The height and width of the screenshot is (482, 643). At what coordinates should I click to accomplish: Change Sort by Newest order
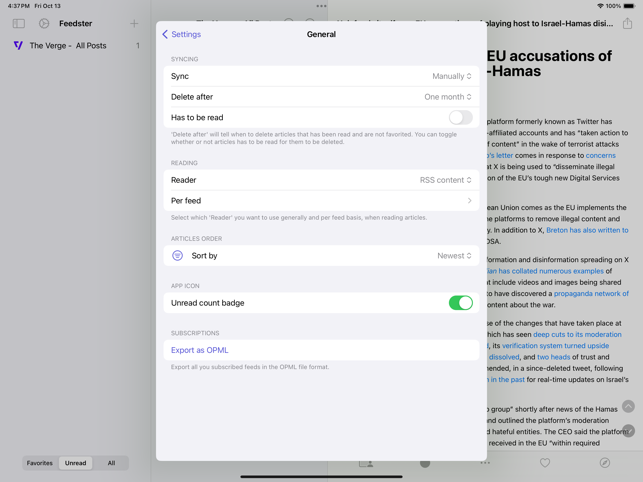pyautogui.click(x=454, y=256)
